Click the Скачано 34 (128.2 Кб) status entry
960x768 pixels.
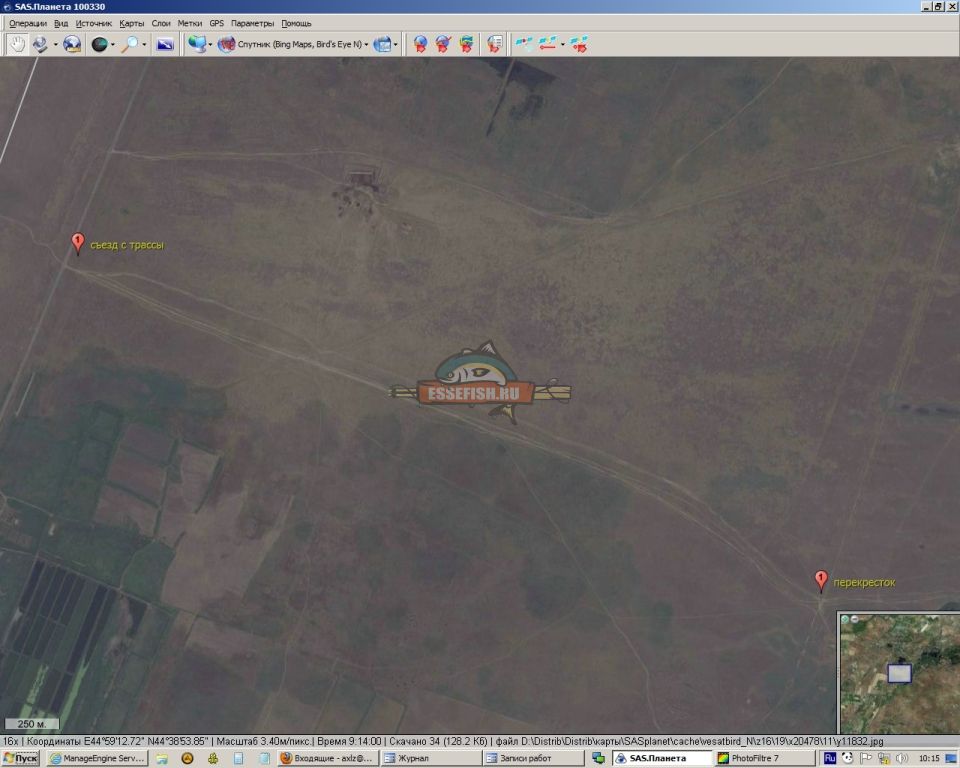click(438, 741)
